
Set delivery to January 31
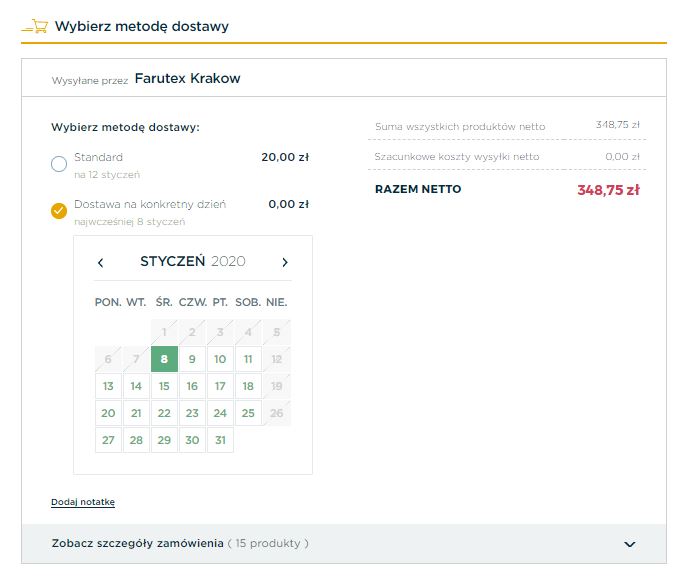[220, 440]
